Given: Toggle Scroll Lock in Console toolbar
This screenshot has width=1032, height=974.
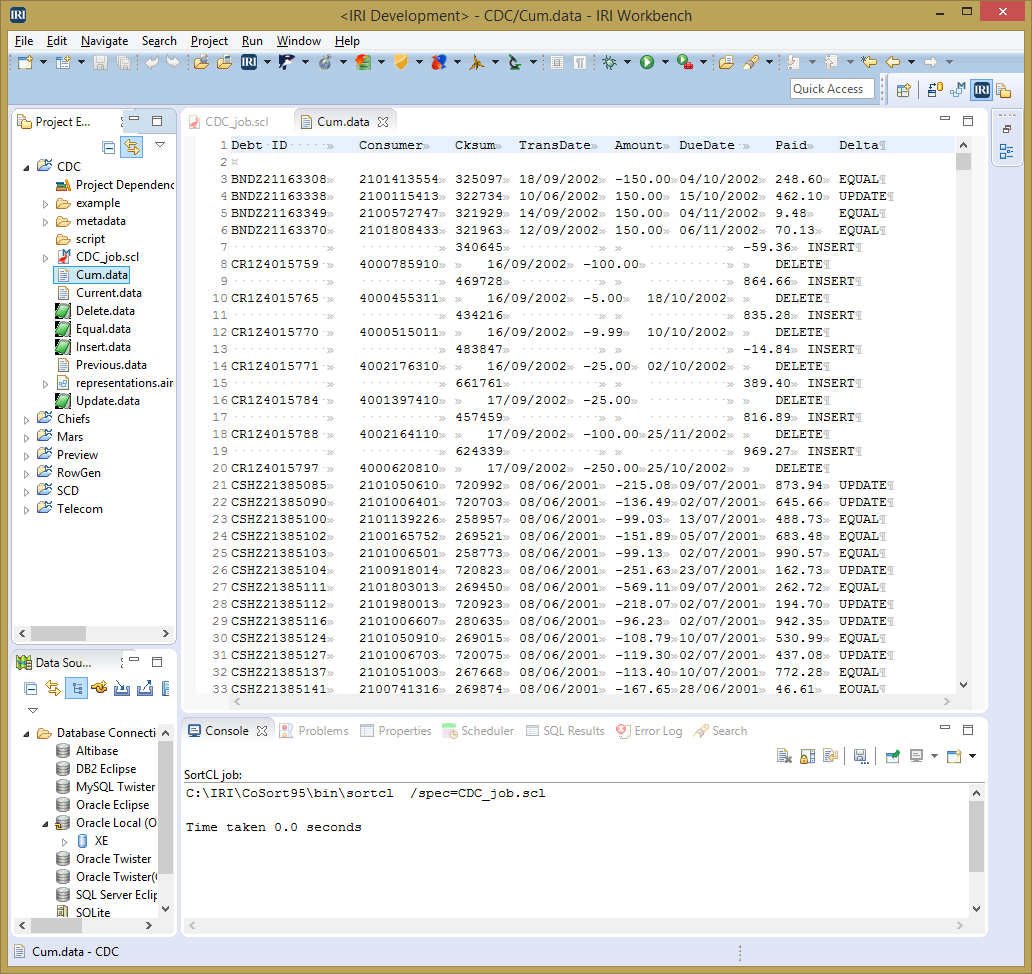Looking at the screenshot, I should tap(808, 757).
